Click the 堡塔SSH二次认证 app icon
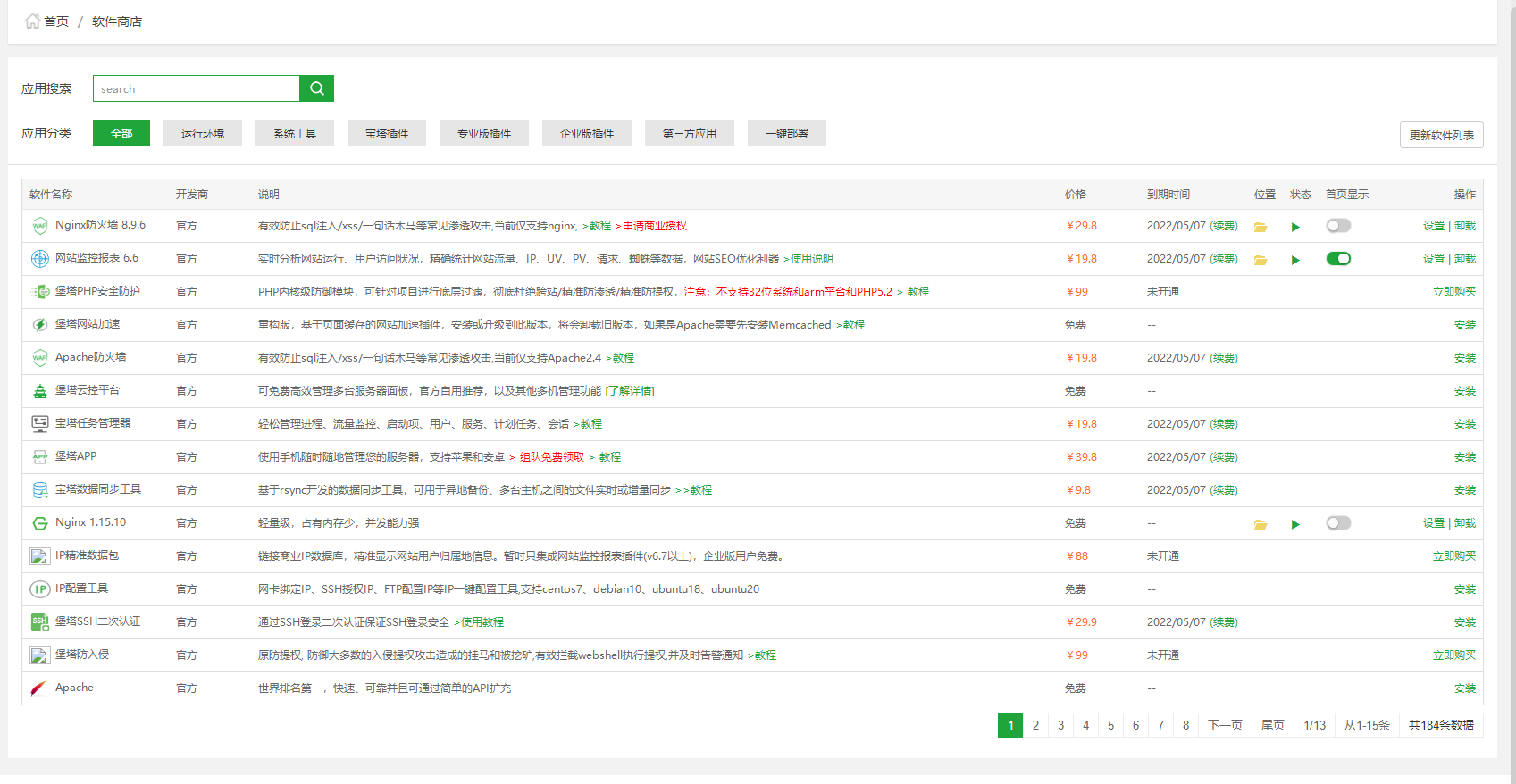This screenshot has width=1516, height=784. 40,622
